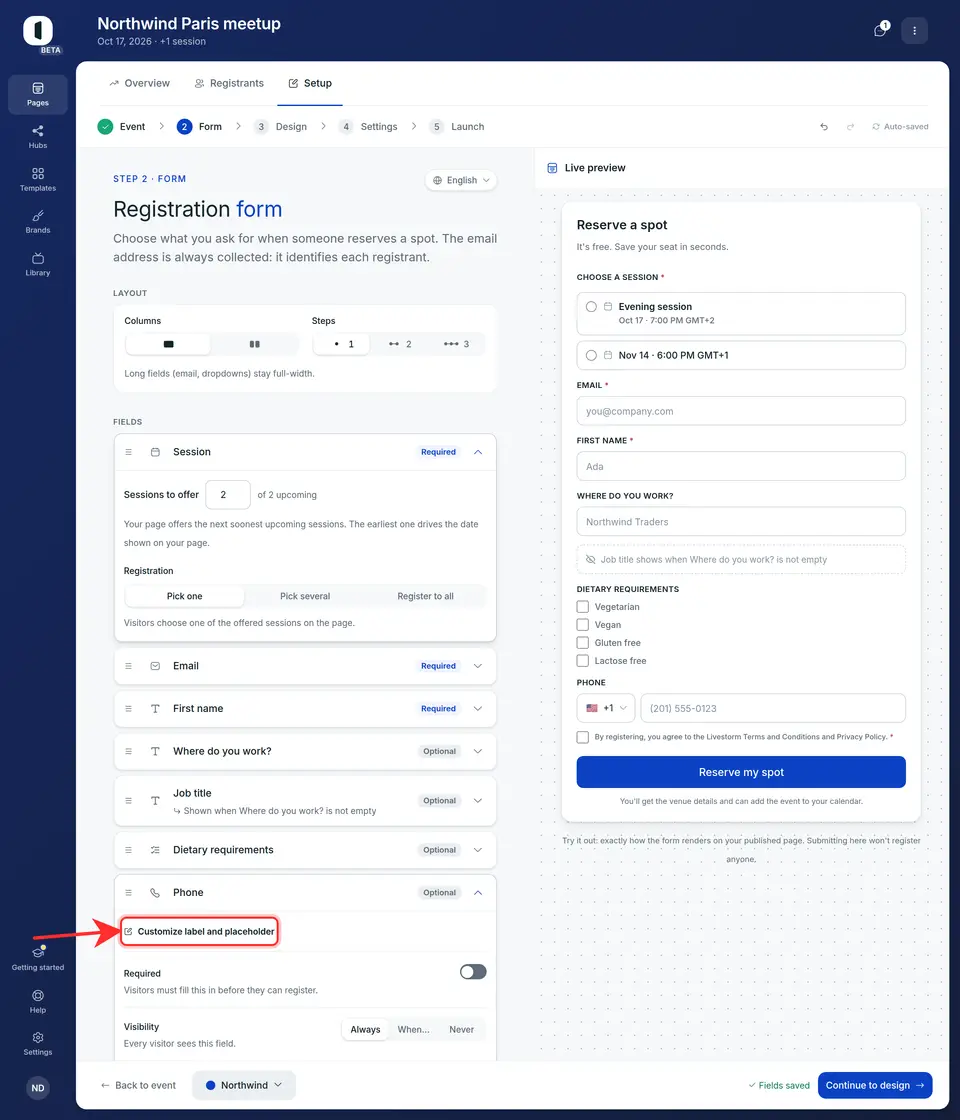Grab the Session field drag handle
Screen dimensions: 960x1120
pos(129,452)
